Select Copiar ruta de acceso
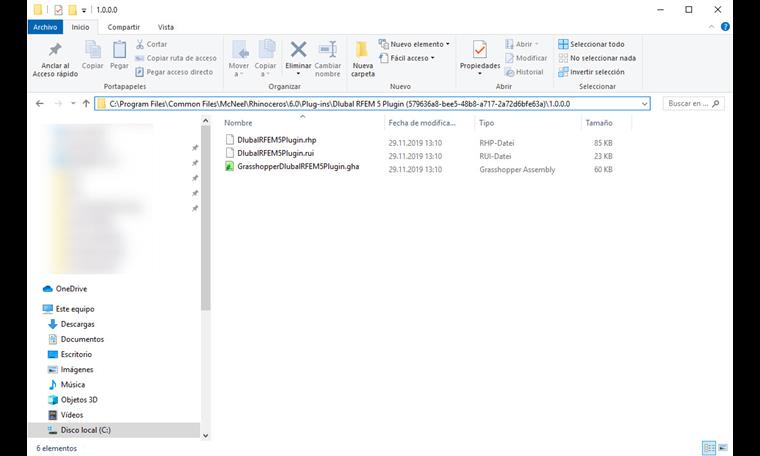760x456 pixels. (x=175, y=58)
